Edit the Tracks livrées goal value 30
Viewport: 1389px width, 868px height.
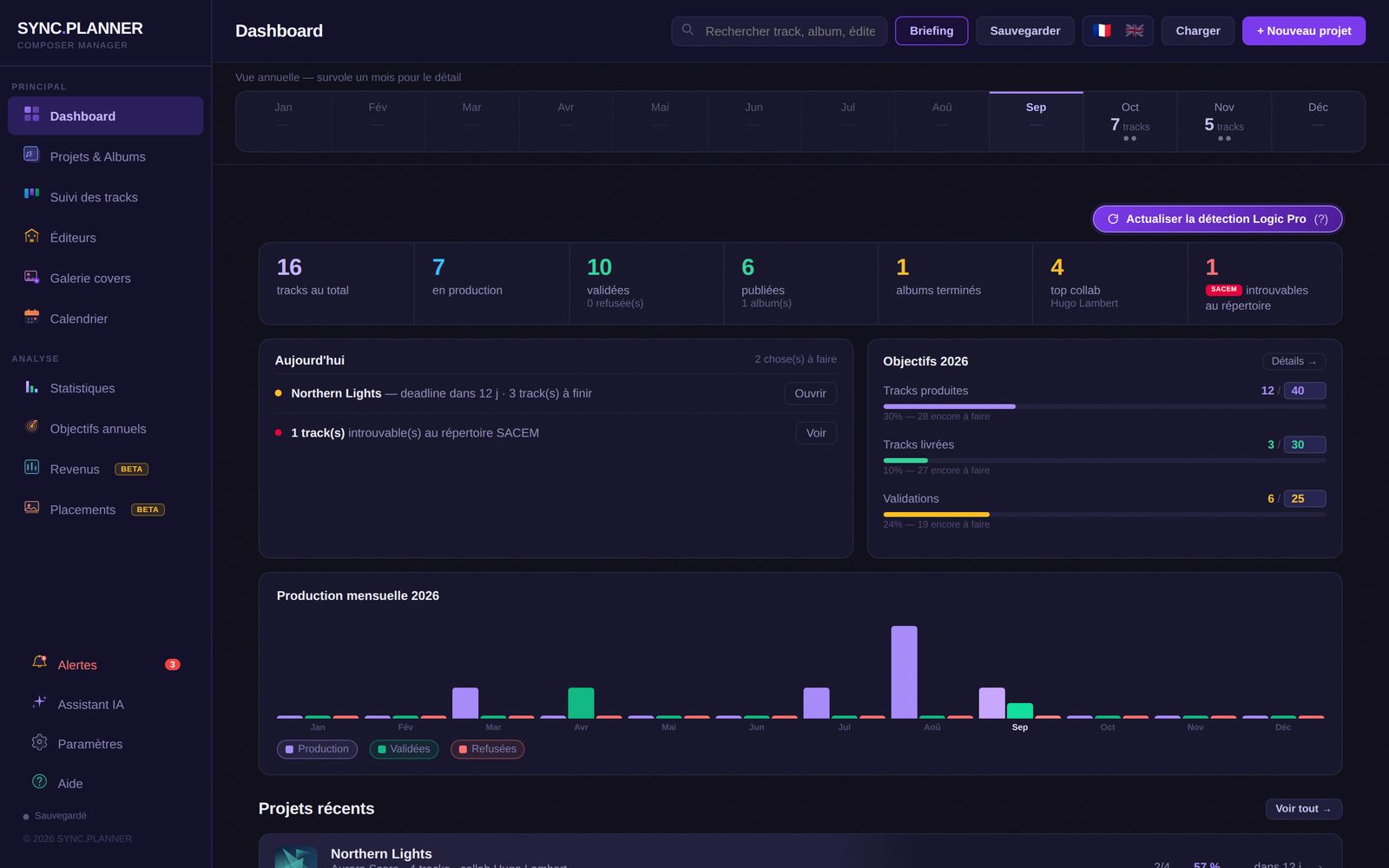[x=1304, y=444]
